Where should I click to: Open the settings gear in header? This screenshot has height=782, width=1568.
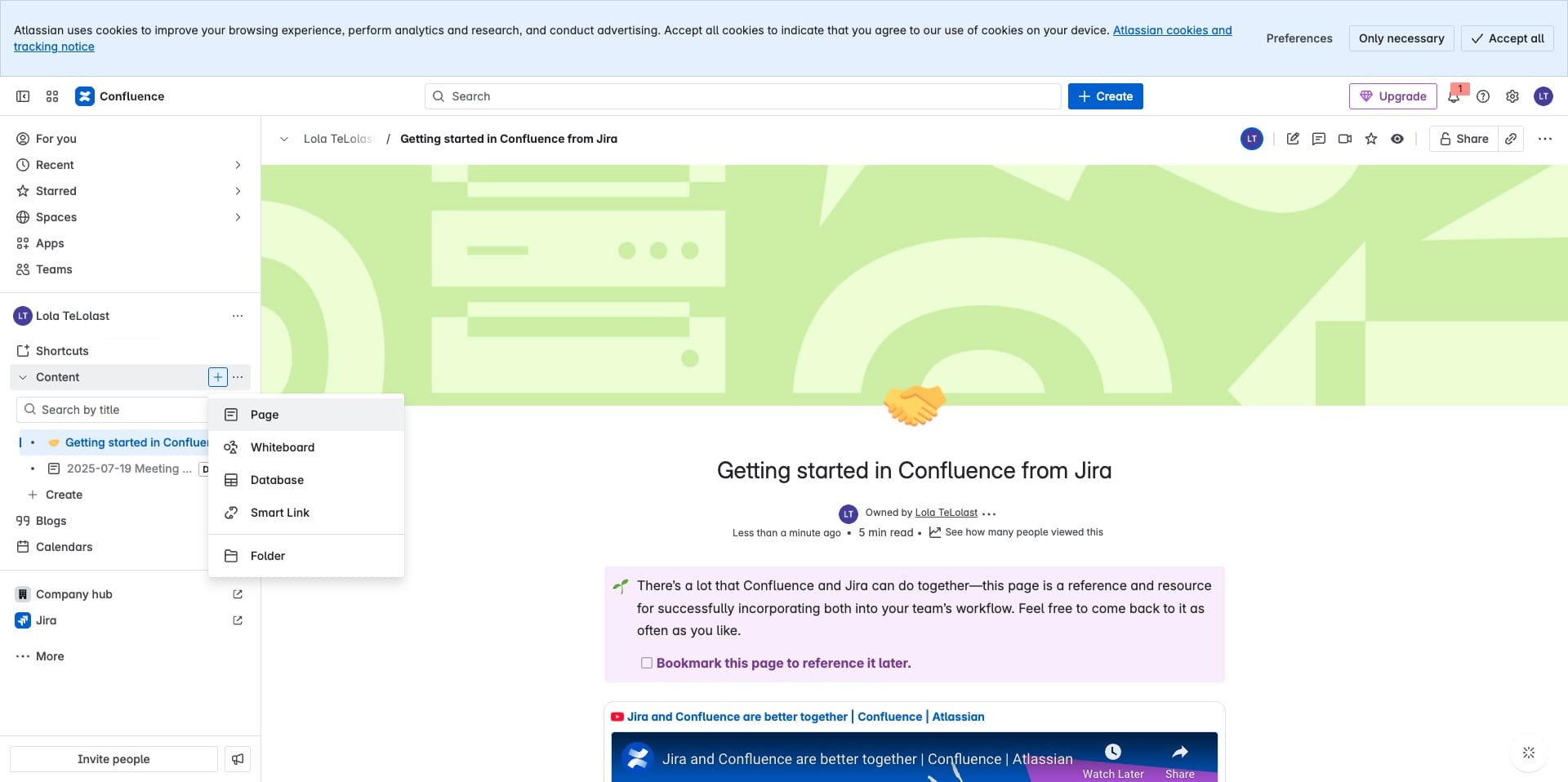pyautogui.click(x=1512, y=96)
